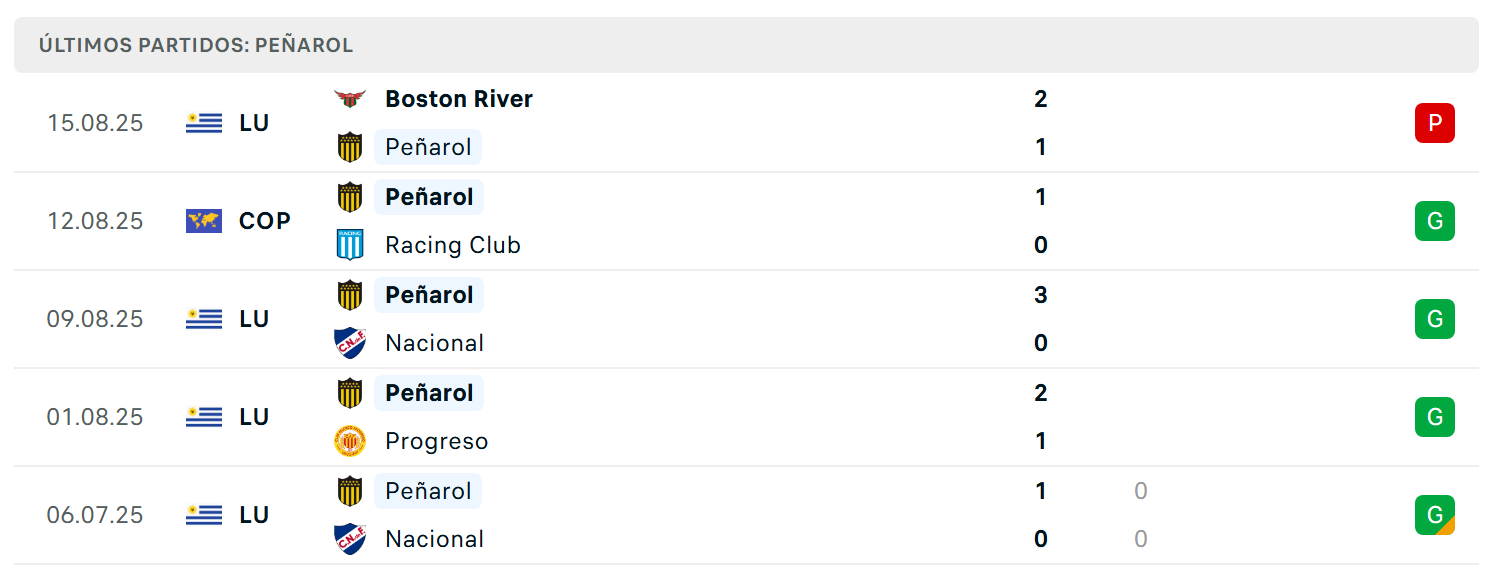1495x584 pixels.
Task: Open the 09.08.25 match date
Action: [x=95, y=319]
